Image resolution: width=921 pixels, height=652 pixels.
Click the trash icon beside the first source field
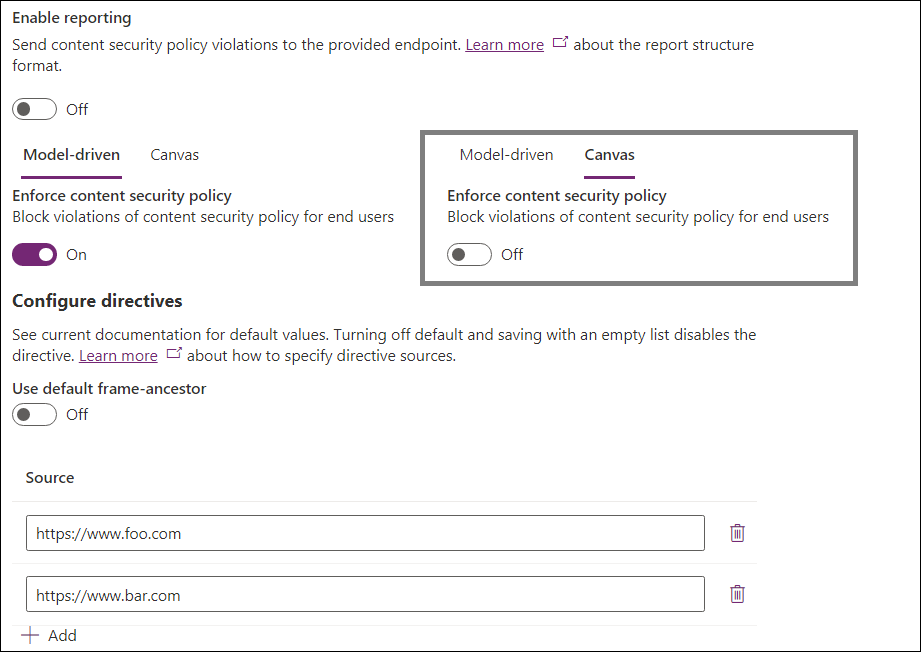[737, 533]
